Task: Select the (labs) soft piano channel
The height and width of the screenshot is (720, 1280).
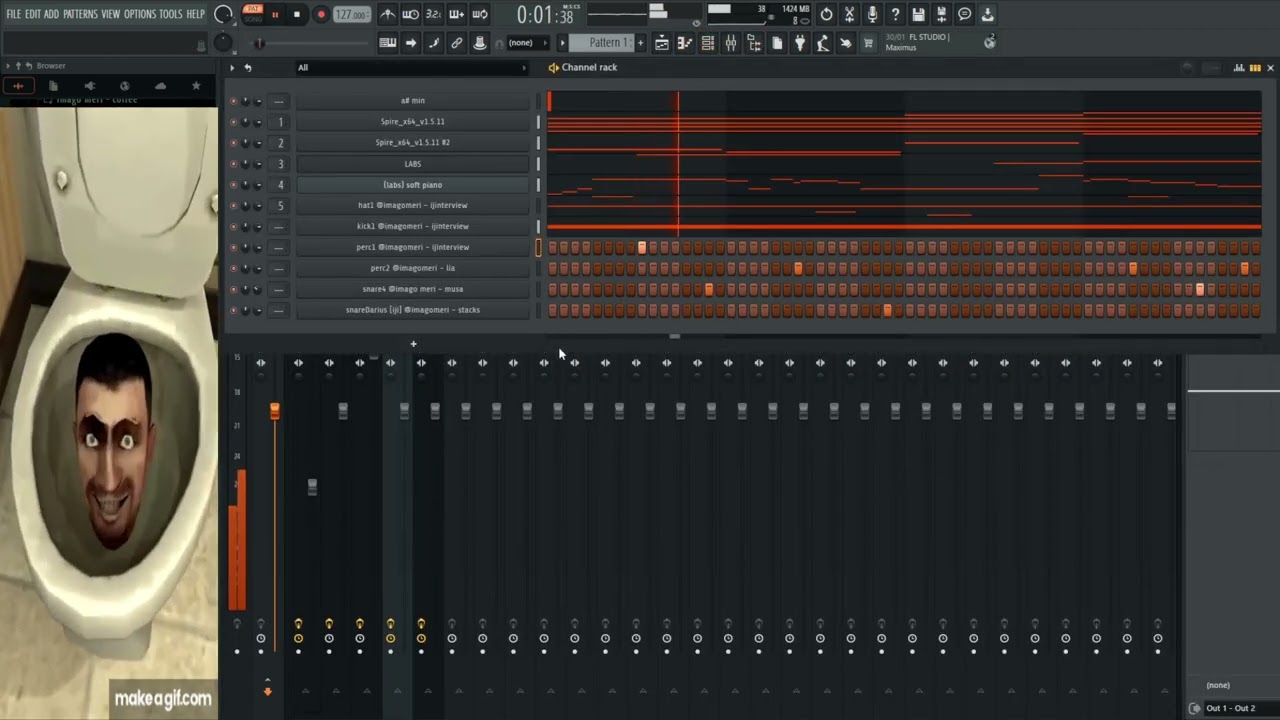Action: click(x=412, y=185)
